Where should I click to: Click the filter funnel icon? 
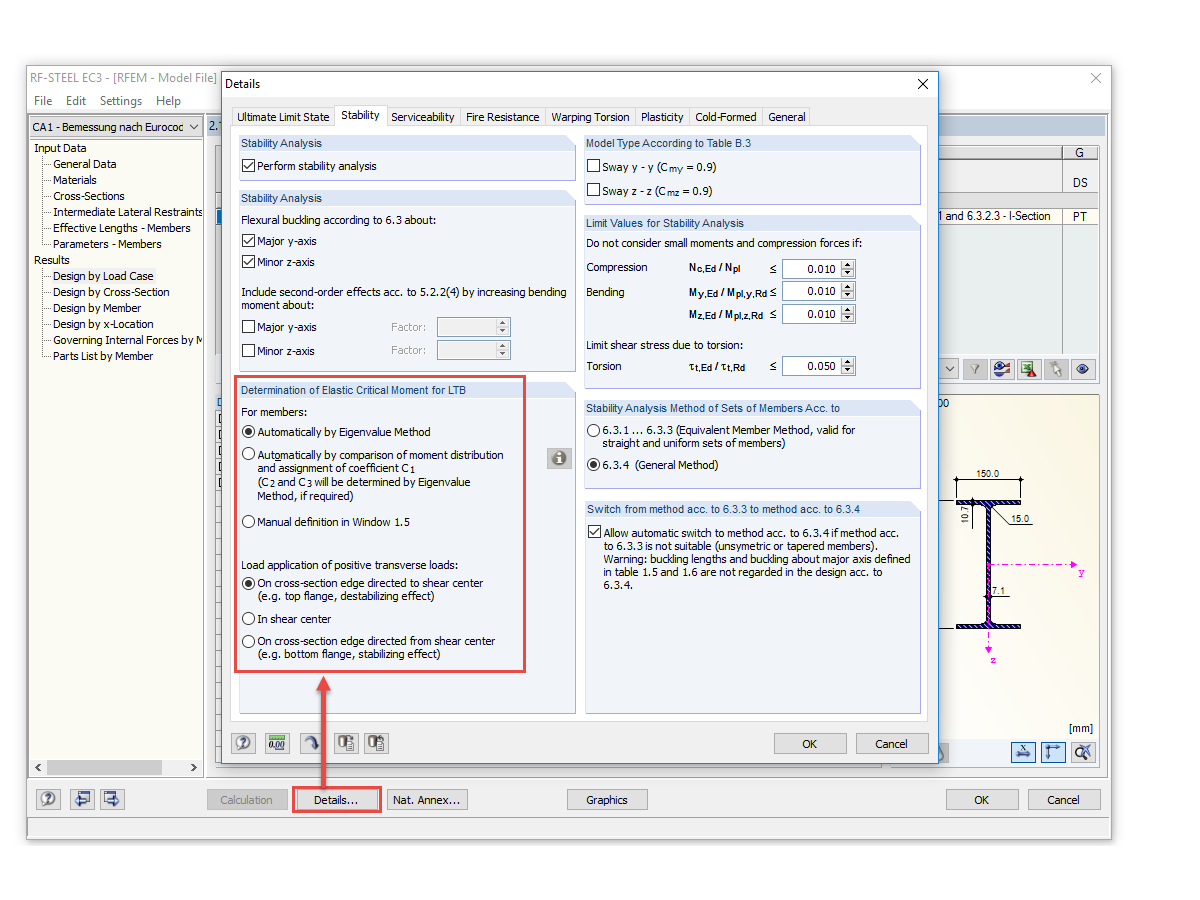pos(975,369)
